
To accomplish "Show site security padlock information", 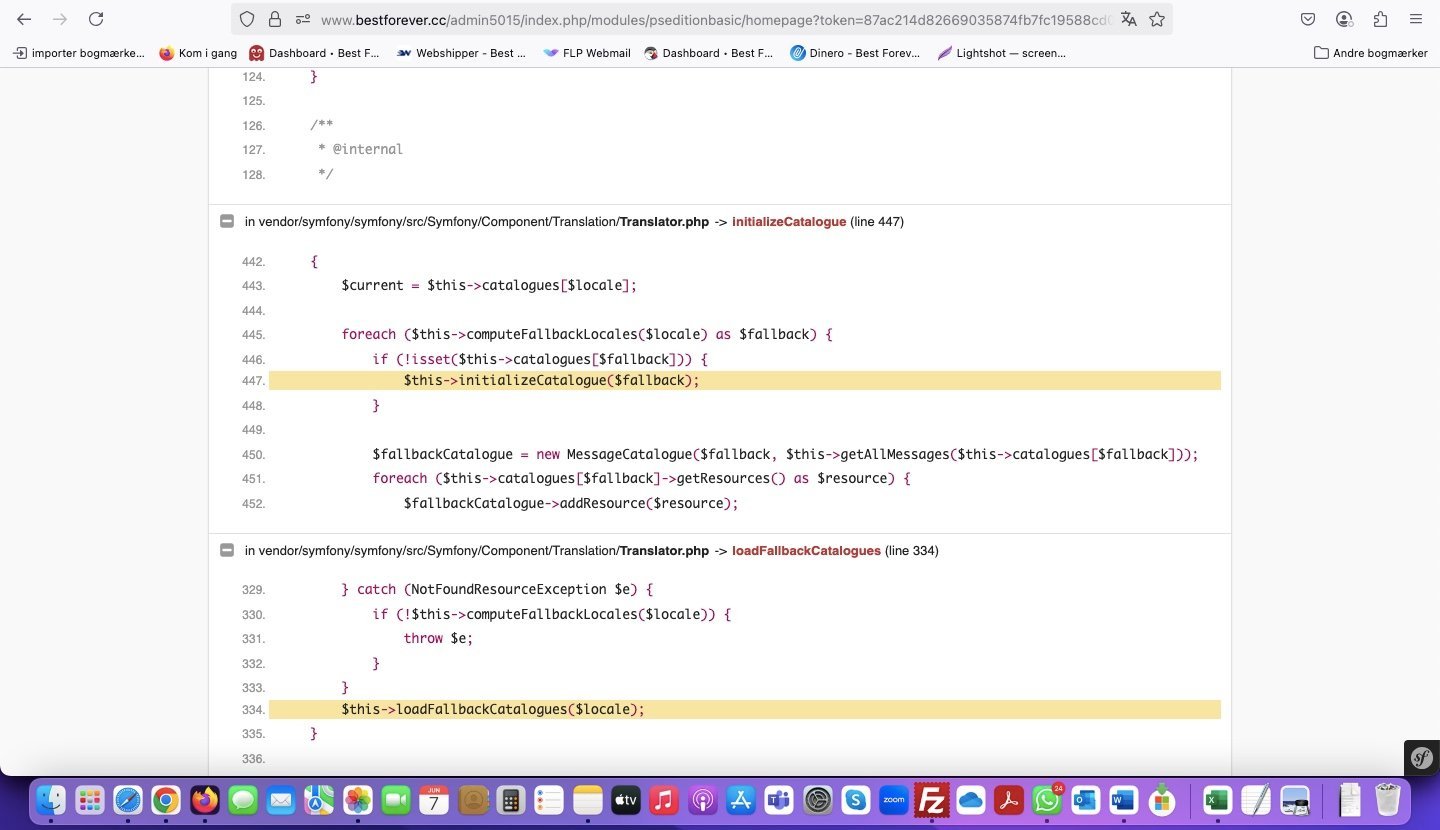I will pos(274,19).
